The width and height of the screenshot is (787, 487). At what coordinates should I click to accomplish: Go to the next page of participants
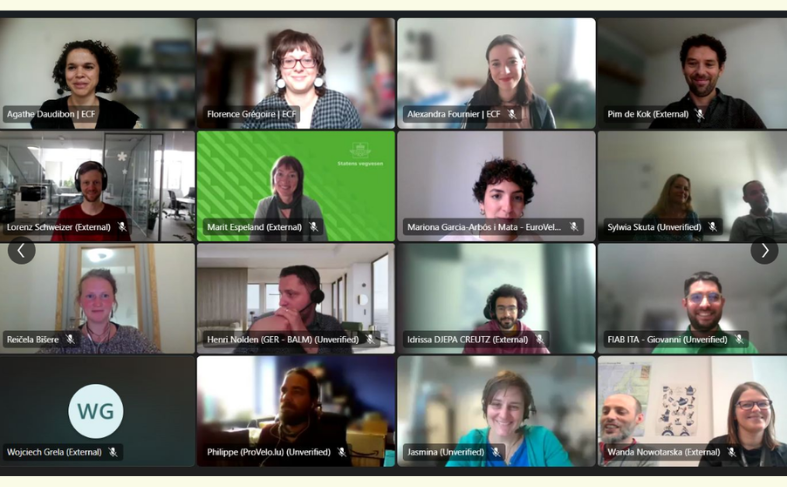click(764, 251)
